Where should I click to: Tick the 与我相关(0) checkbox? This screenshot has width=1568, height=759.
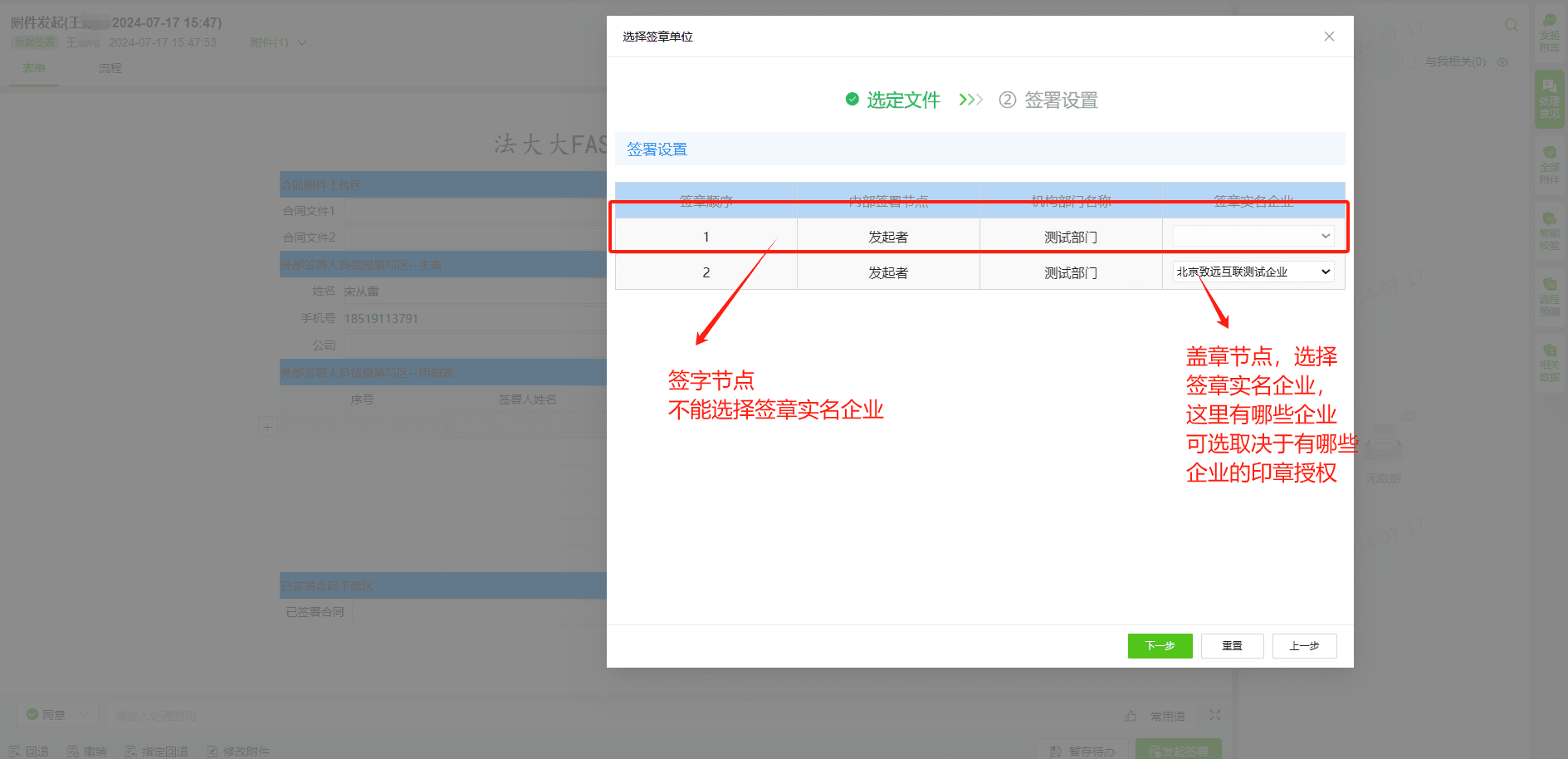coord(1408,61)
